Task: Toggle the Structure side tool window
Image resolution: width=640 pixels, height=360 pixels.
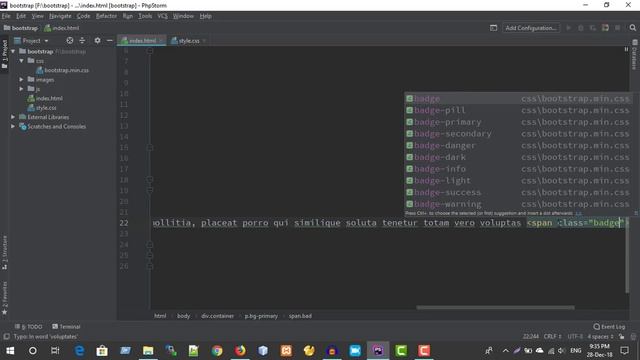Action: [4, 252]
